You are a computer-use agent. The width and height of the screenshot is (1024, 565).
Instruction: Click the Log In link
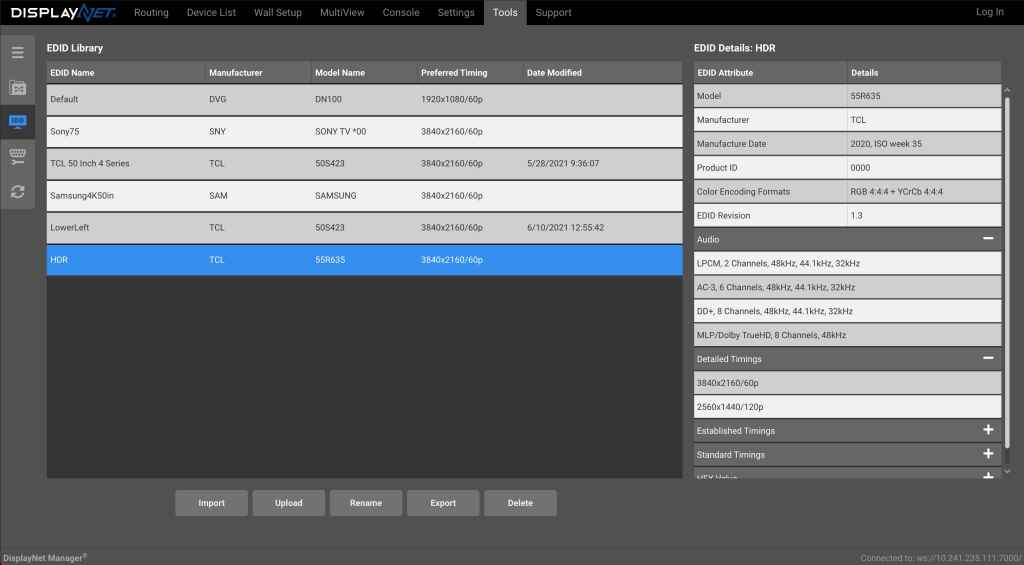[989, 12]
